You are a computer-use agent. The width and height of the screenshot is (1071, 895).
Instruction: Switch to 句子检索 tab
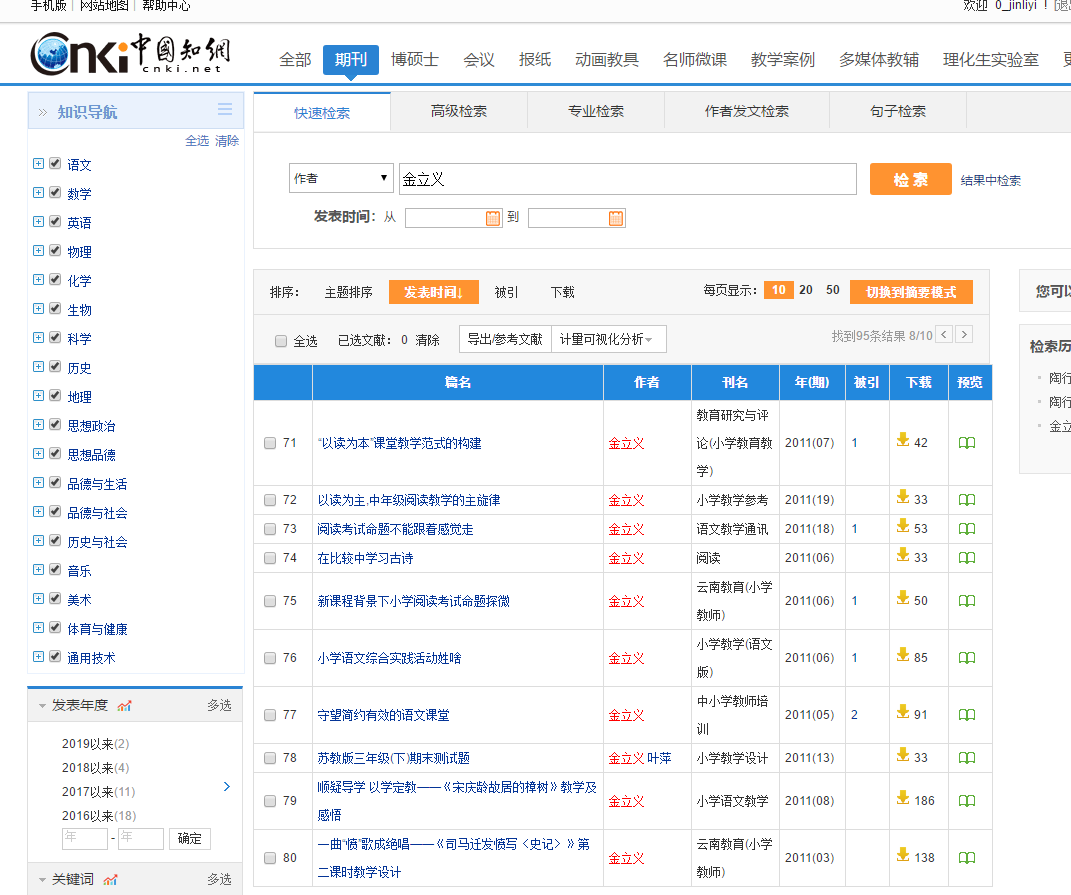898,111
